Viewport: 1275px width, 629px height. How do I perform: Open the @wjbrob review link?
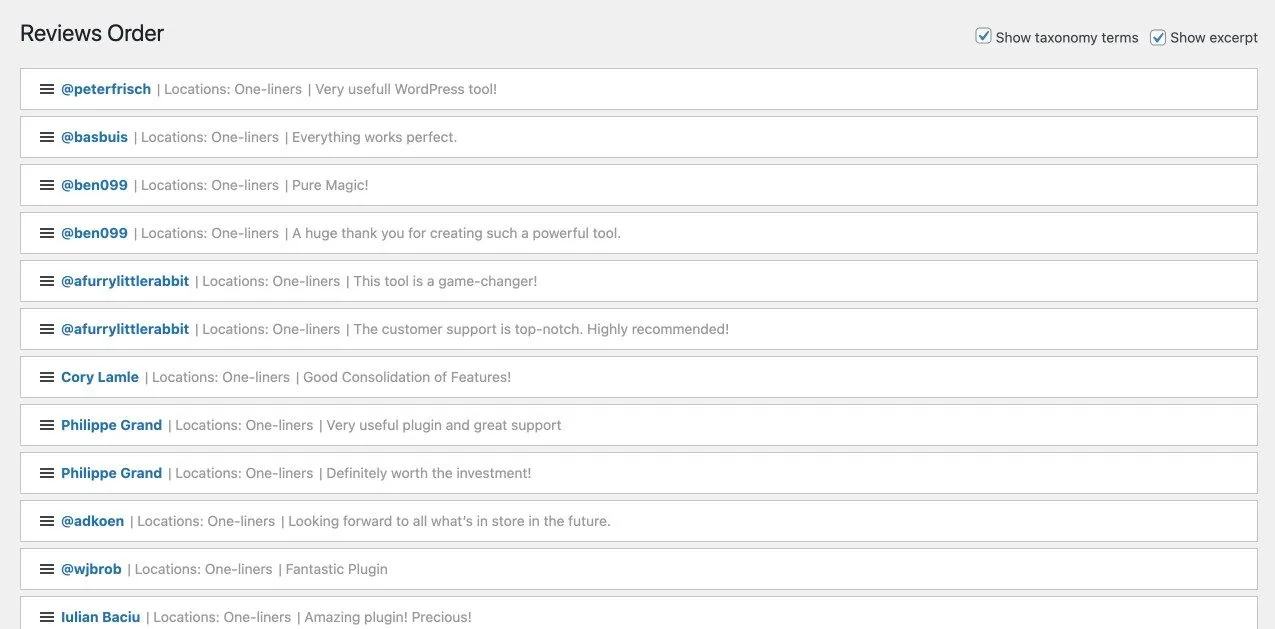(x=91, y=569)
